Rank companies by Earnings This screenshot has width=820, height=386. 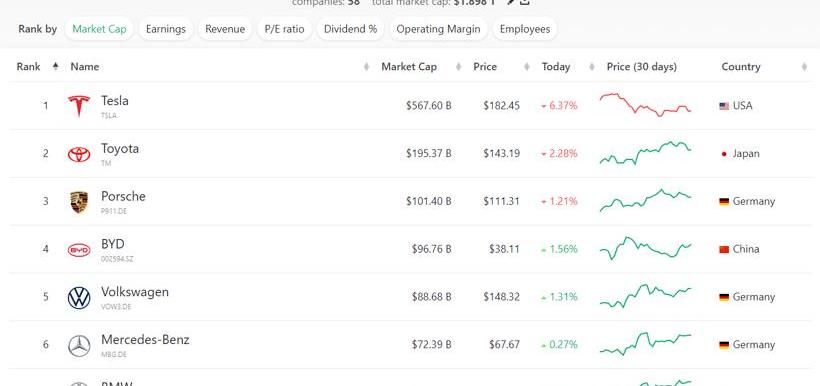(x=166, y=29)
